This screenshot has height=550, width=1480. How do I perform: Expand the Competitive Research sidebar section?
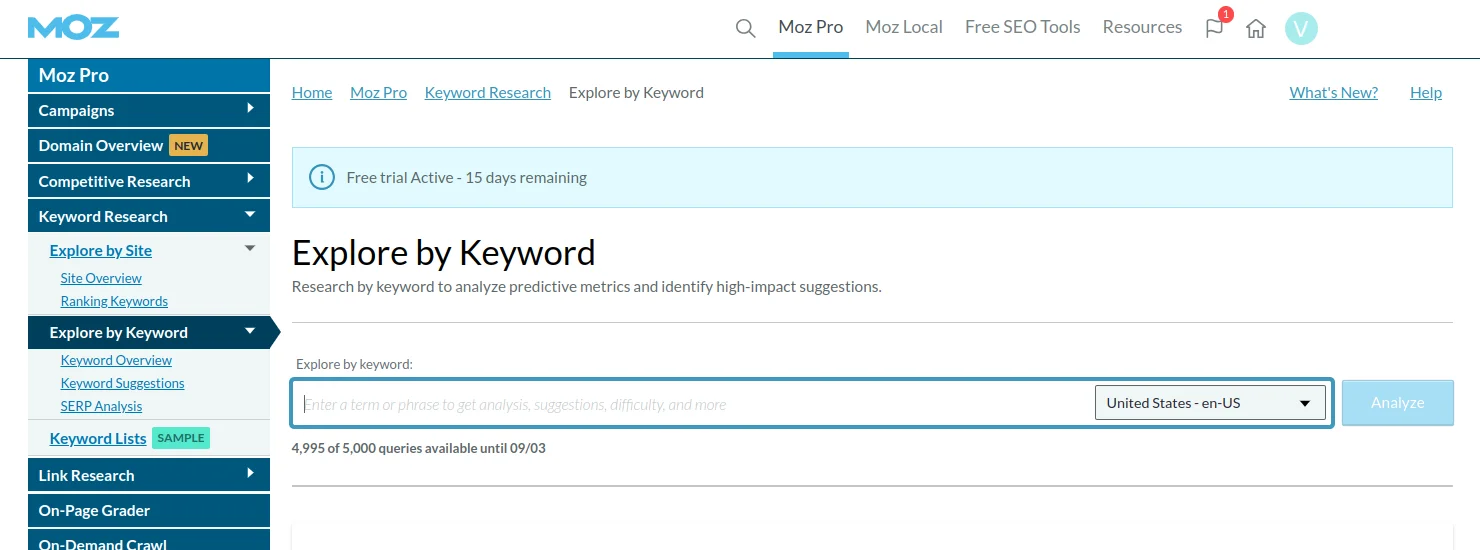251,179
